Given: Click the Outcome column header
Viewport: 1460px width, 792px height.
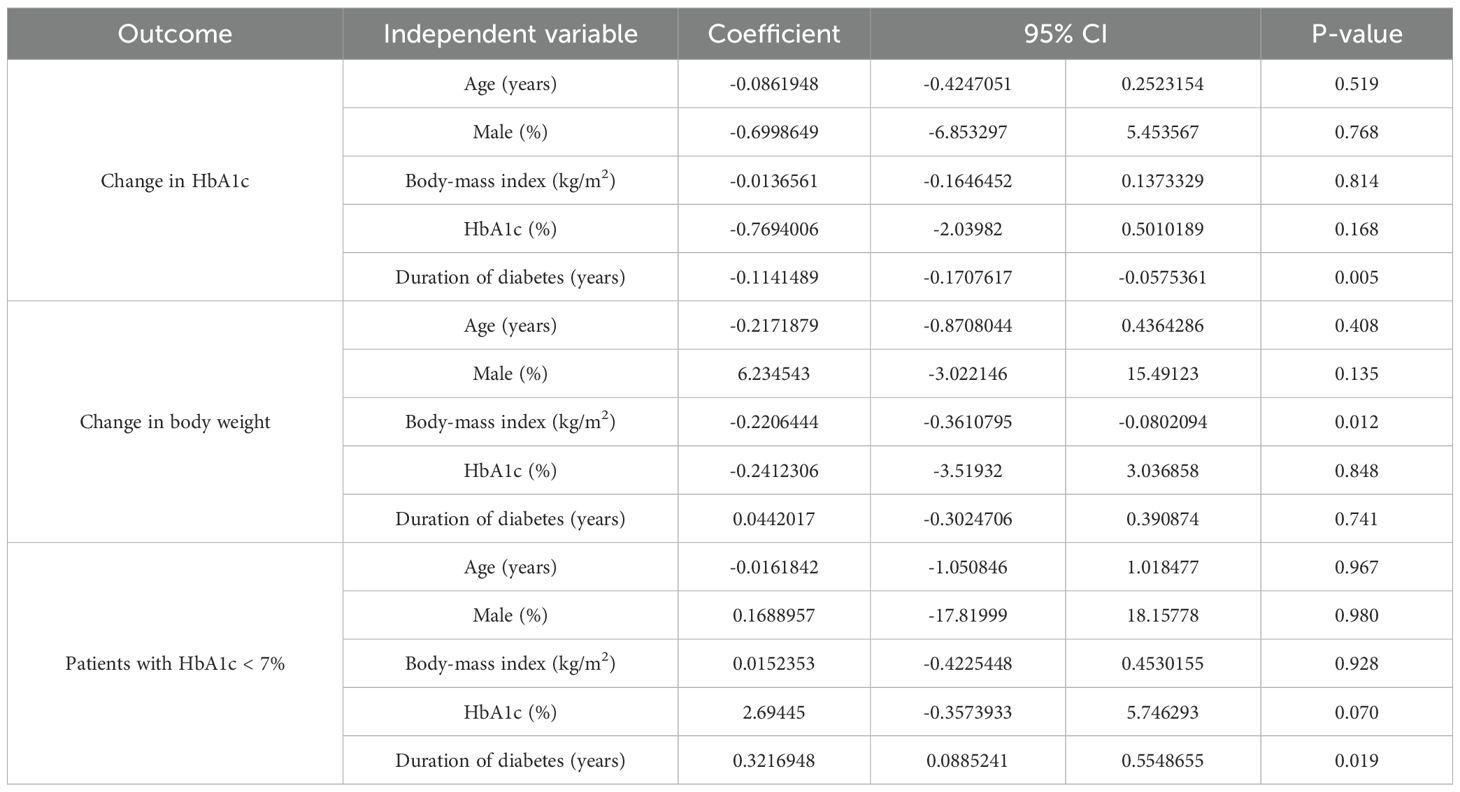Looking at the screenshot, I should tap(175, 34).
